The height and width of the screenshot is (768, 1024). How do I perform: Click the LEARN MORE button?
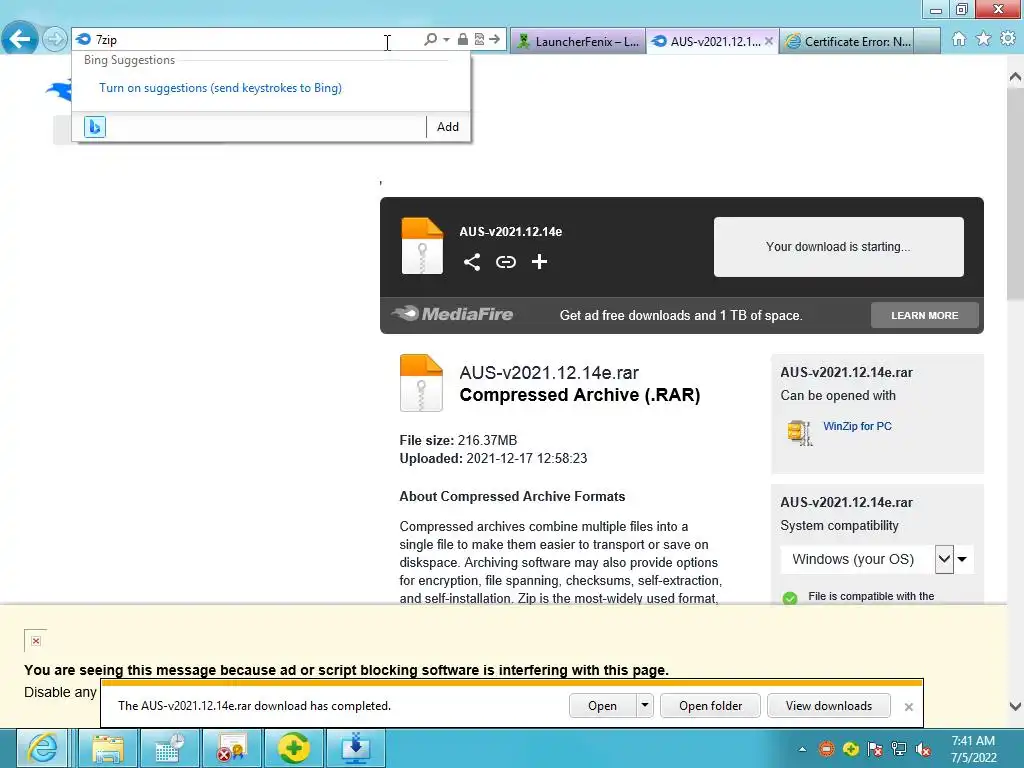(x=925, y=315)
